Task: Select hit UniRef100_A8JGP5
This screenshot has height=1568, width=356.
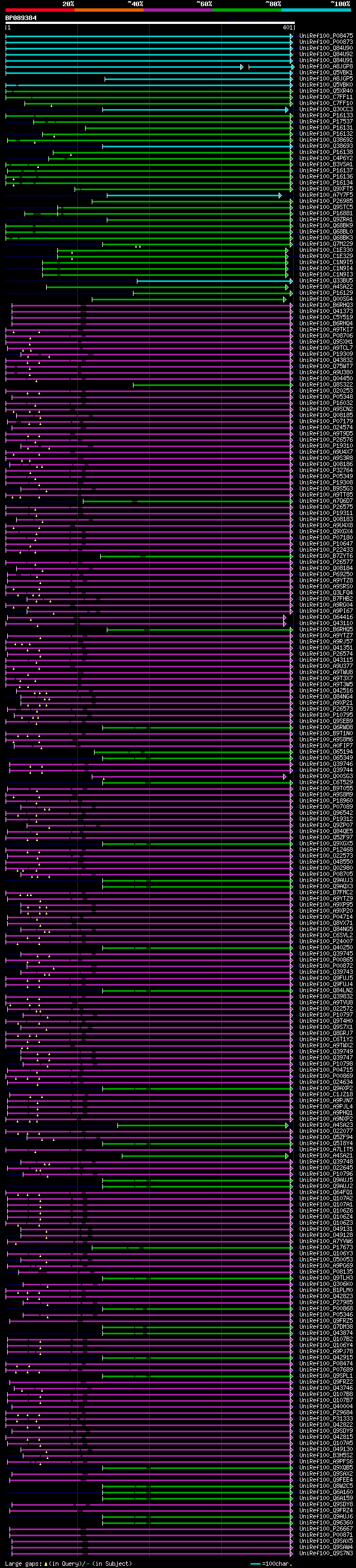Action: point(326,78)
